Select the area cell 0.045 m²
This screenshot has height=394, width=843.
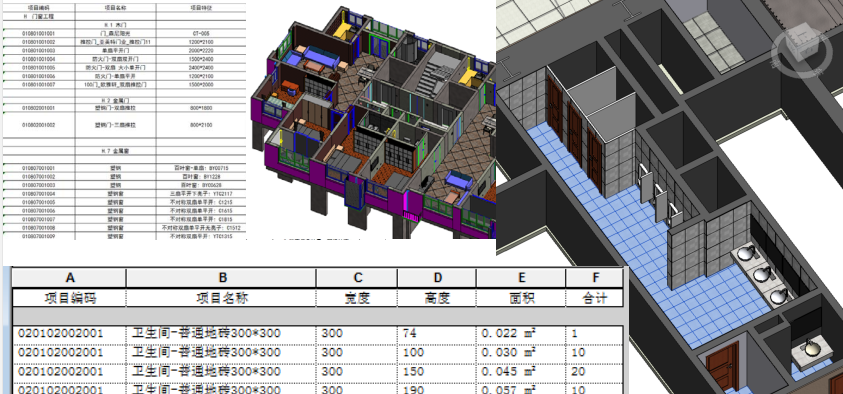click(521, 372)
